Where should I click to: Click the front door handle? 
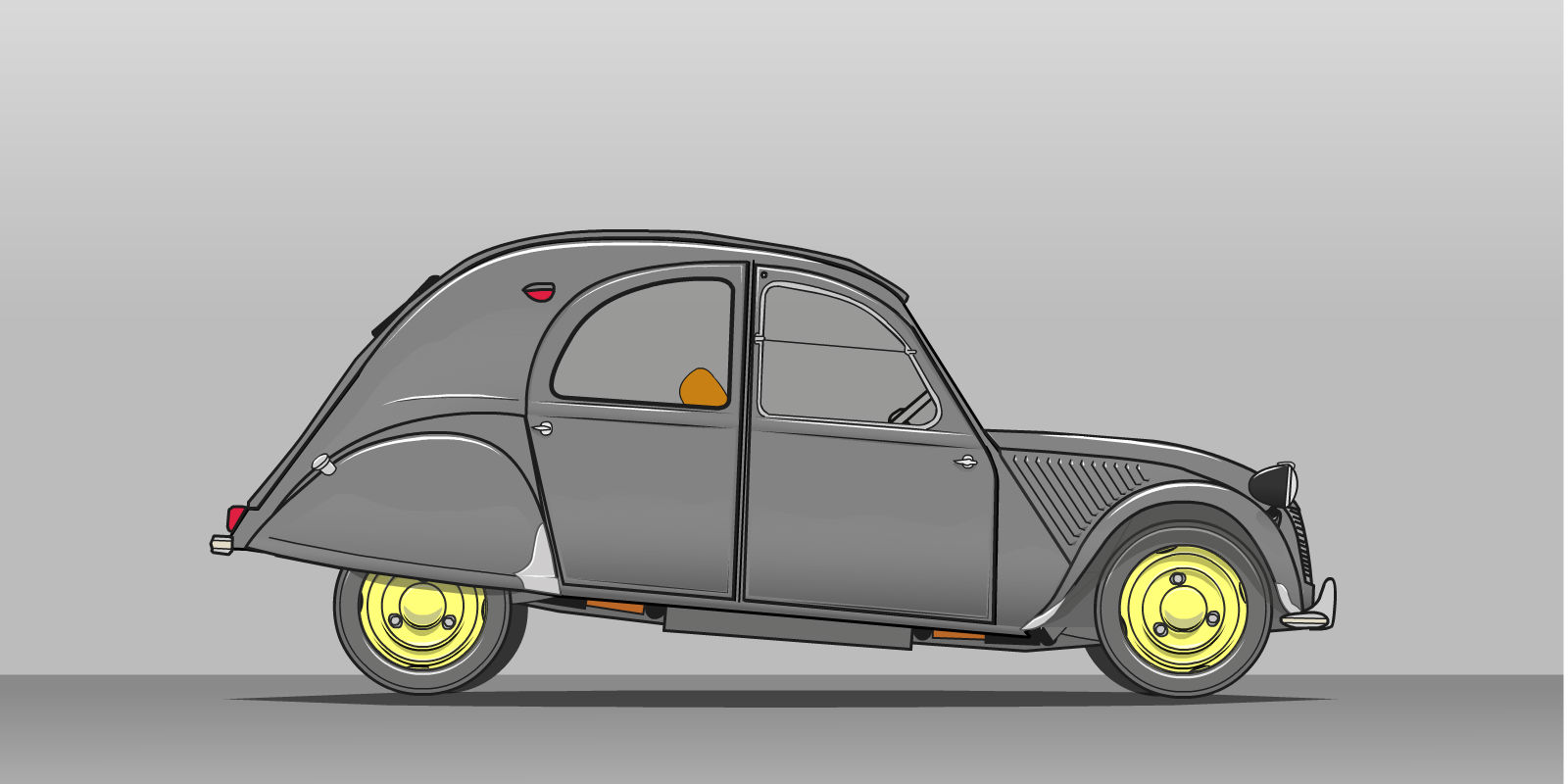(966, 462)
